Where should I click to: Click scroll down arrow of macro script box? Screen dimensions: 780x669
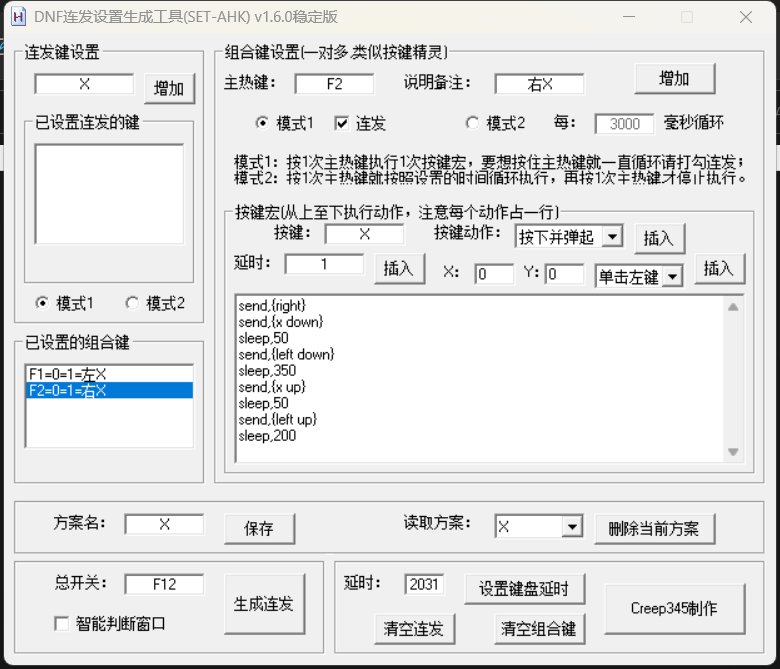click(x=733, y=452)
